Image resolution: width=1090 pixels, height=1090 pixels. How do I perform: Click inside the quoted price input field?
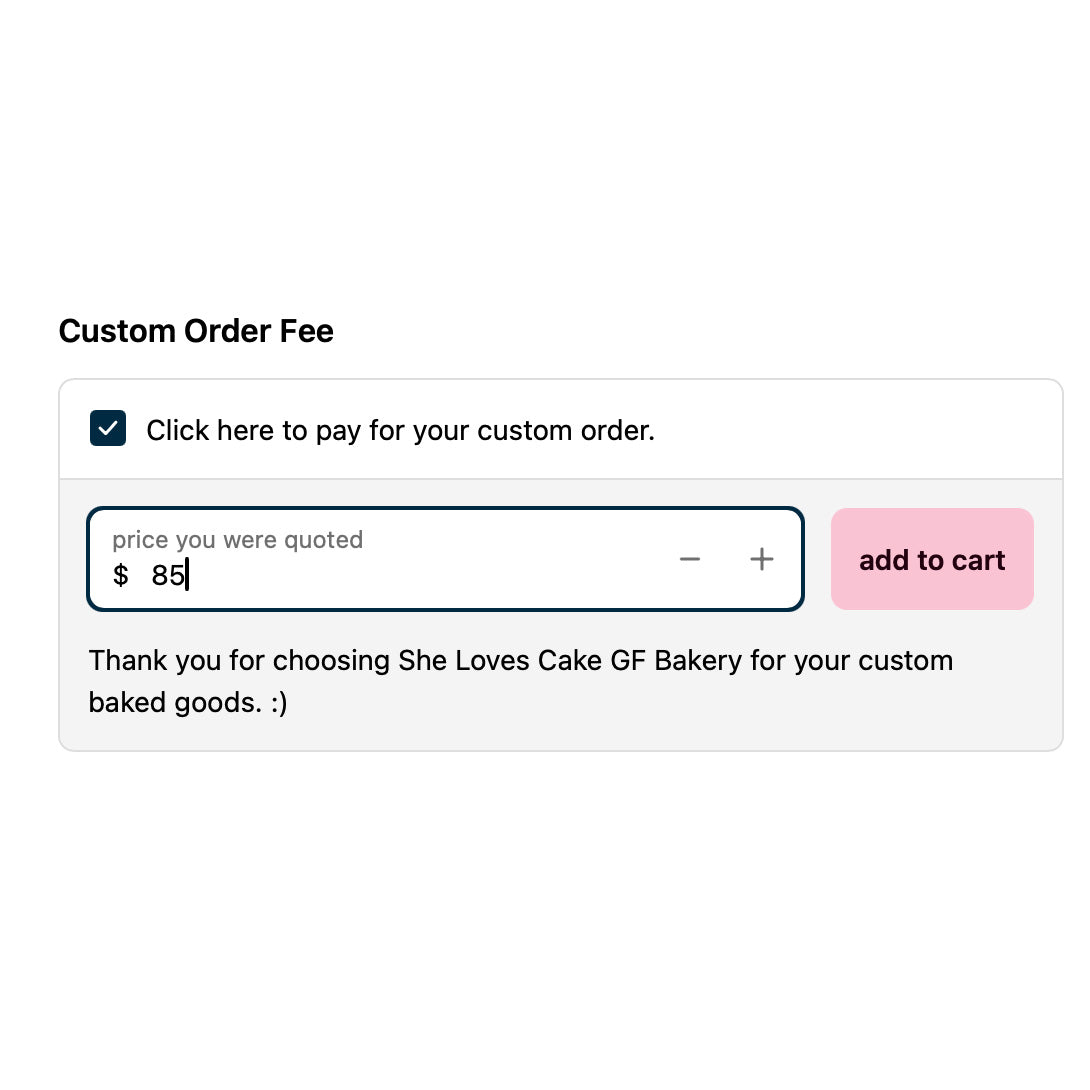click(x=400, y=575)
